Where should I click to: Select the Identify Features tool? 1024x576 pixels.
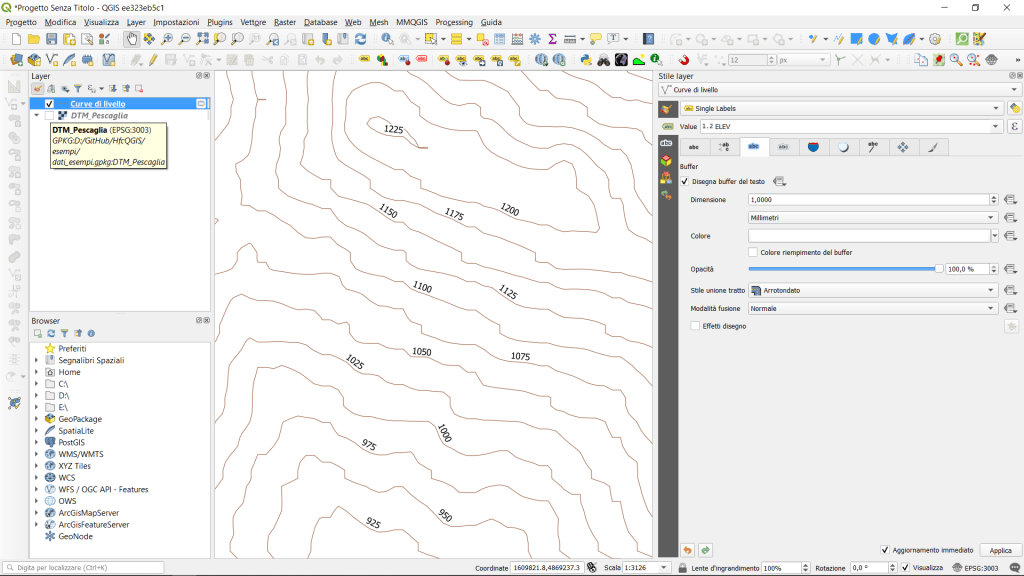tap(387, 39)
